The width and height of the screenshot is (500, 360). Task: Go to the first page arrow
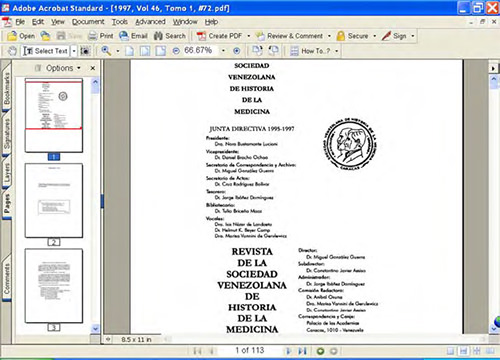point(198,351)
